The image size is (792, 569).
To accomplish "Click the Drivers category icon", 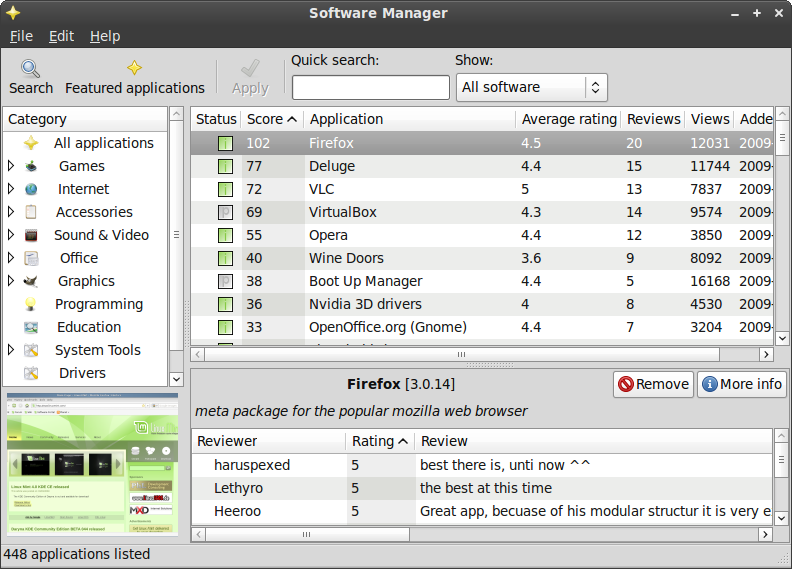I will tap(31, 373).
